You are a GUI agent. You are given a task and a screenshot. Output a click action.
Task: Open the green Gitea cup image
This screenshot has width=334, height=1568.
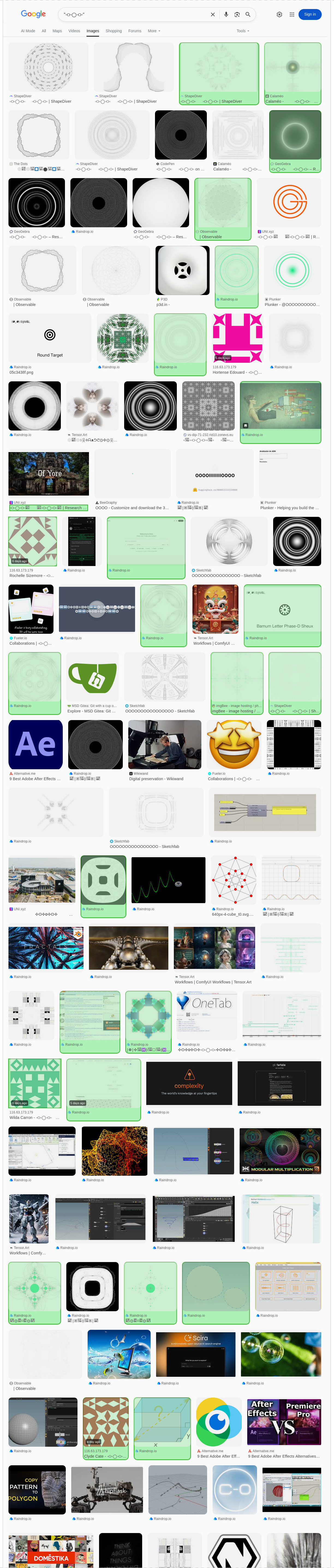[93, 677]
